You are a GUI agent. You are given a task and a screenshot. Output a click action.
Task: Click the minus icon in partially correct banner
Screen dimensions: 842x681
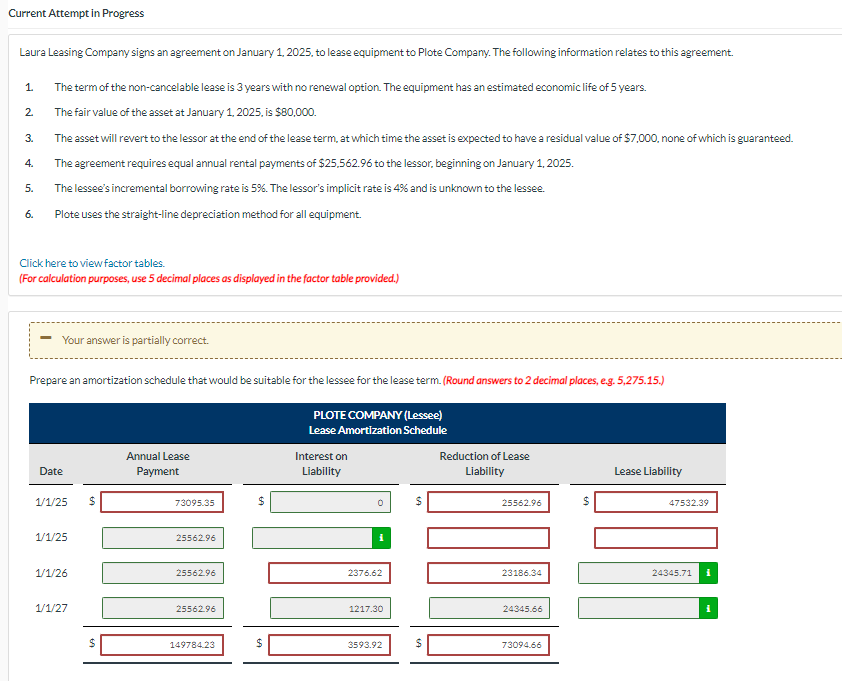click(46, 338)
